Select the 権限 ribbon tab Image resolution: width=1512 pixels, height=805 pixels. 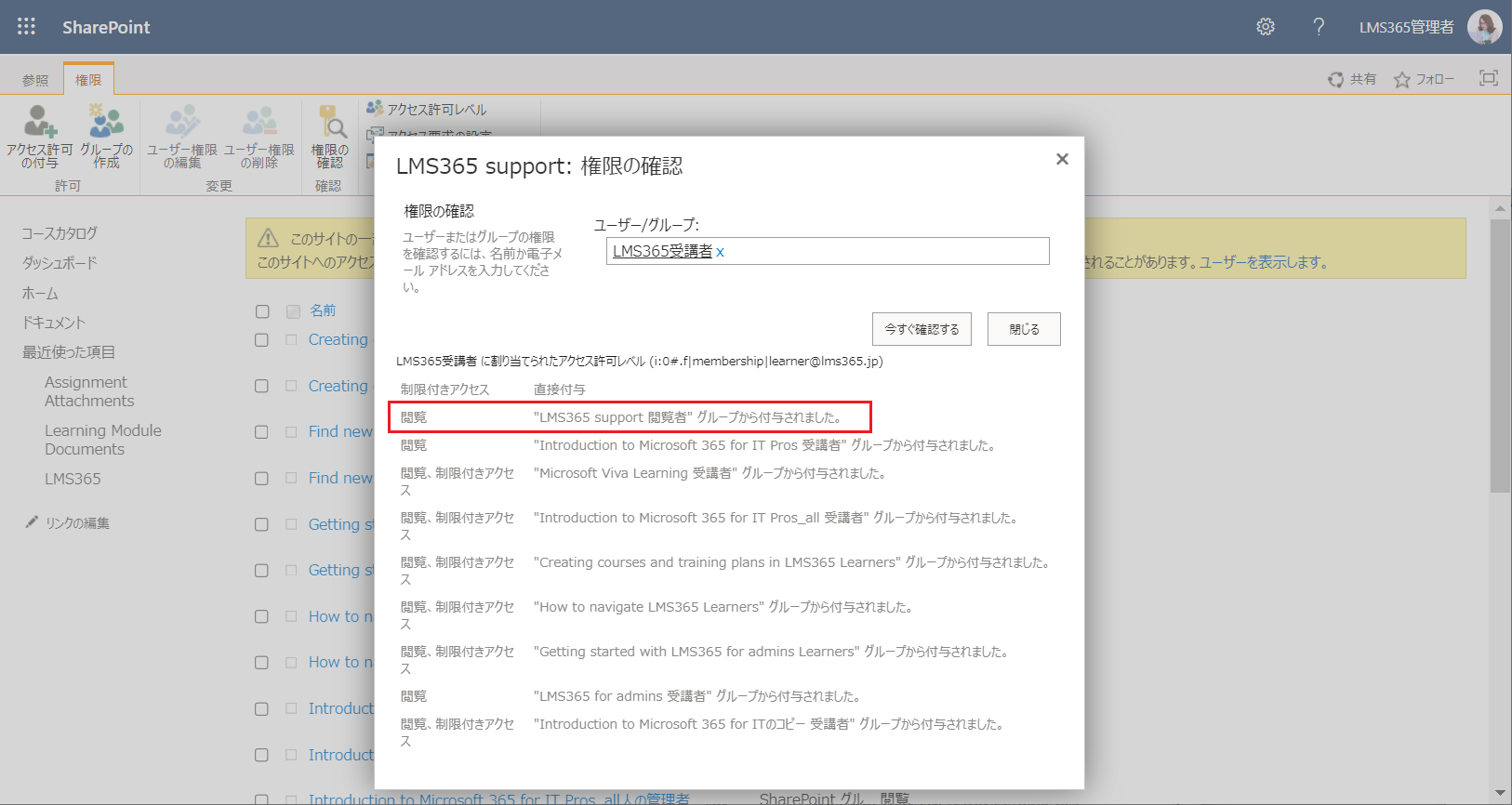pyautogui.click(x=88, y=80)
